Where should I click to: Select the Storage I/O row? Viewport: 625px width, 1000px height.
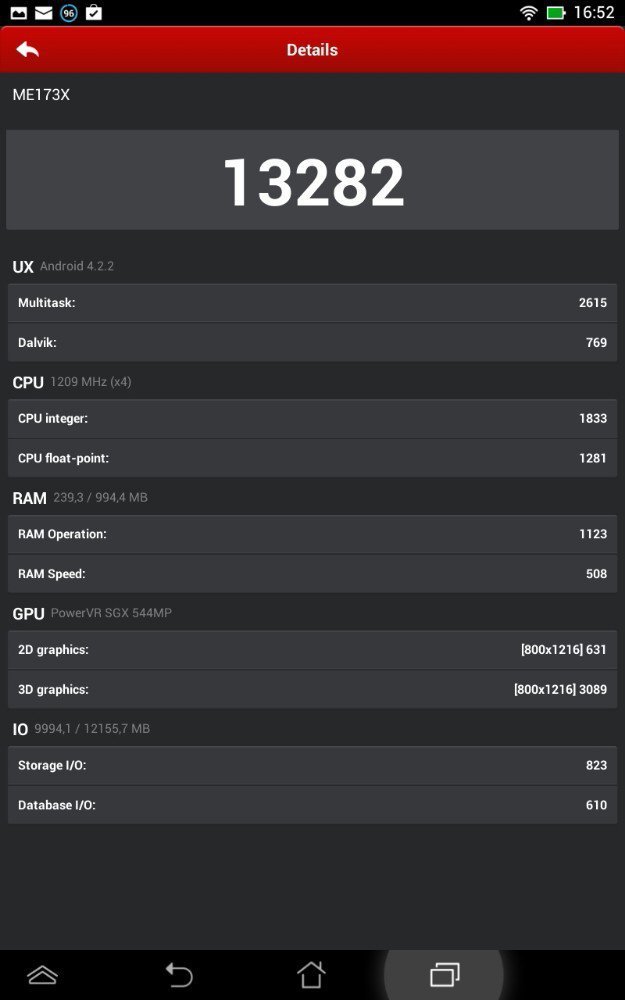312,765
